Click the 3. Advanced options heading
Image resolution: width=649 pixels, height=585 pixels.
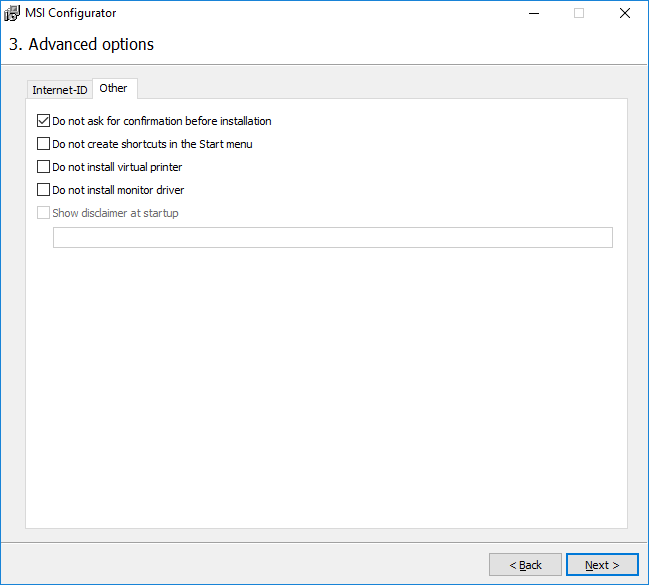81,44
